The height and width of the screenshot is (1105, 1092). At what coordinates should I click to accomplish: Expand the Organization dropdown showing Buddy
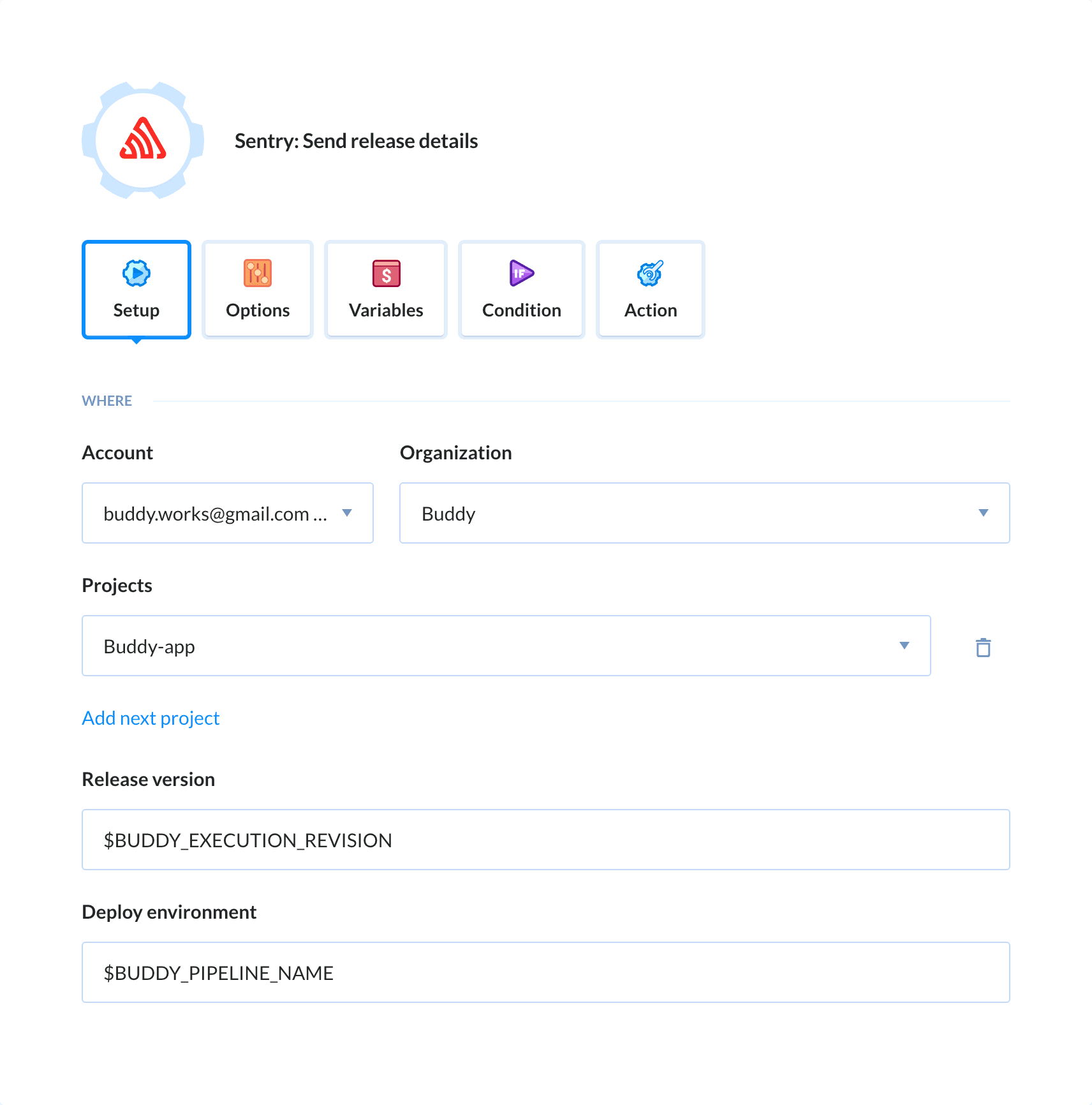coord(705,513)
